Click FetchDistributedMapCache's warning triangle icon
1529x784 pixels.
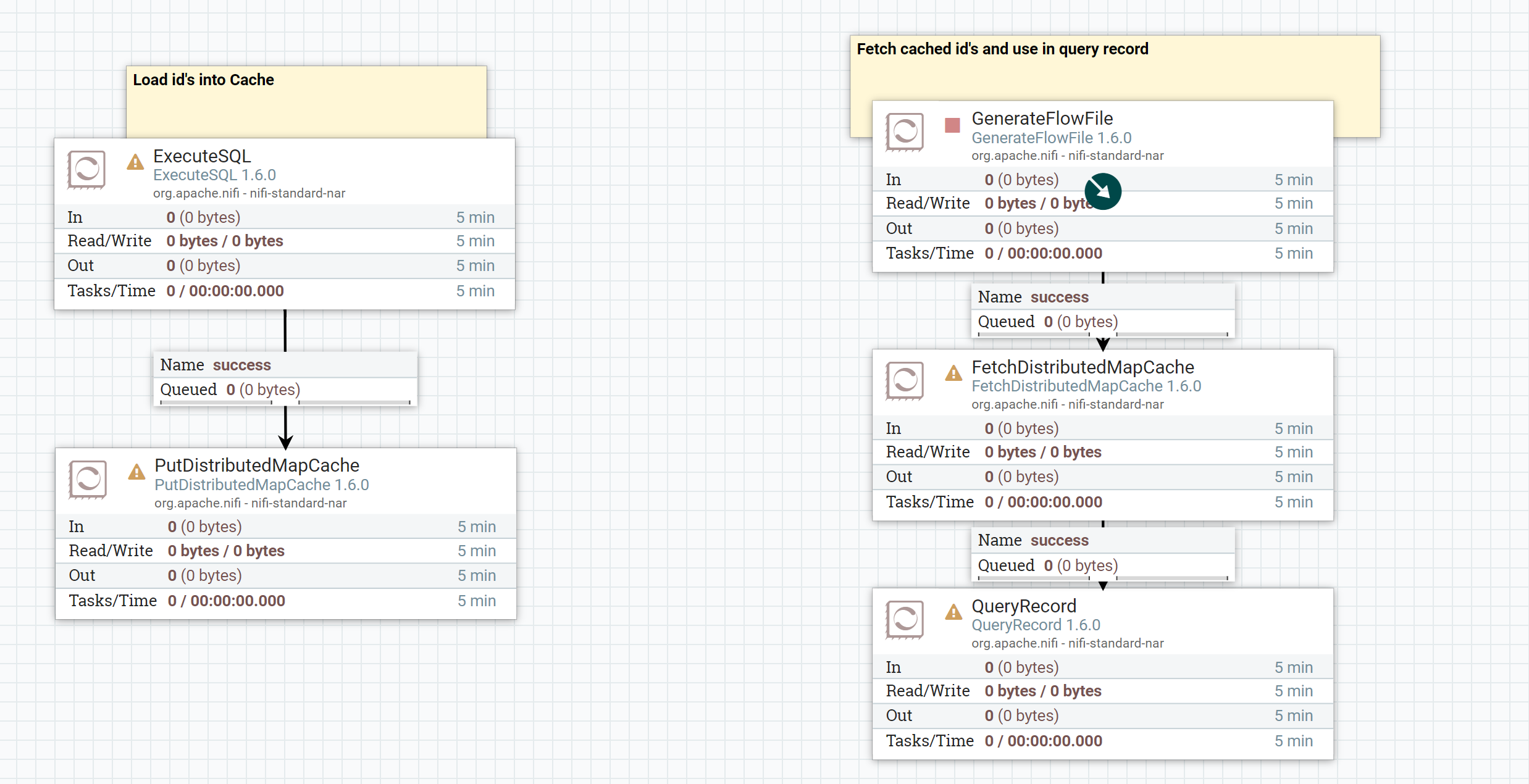pos(953,373)
